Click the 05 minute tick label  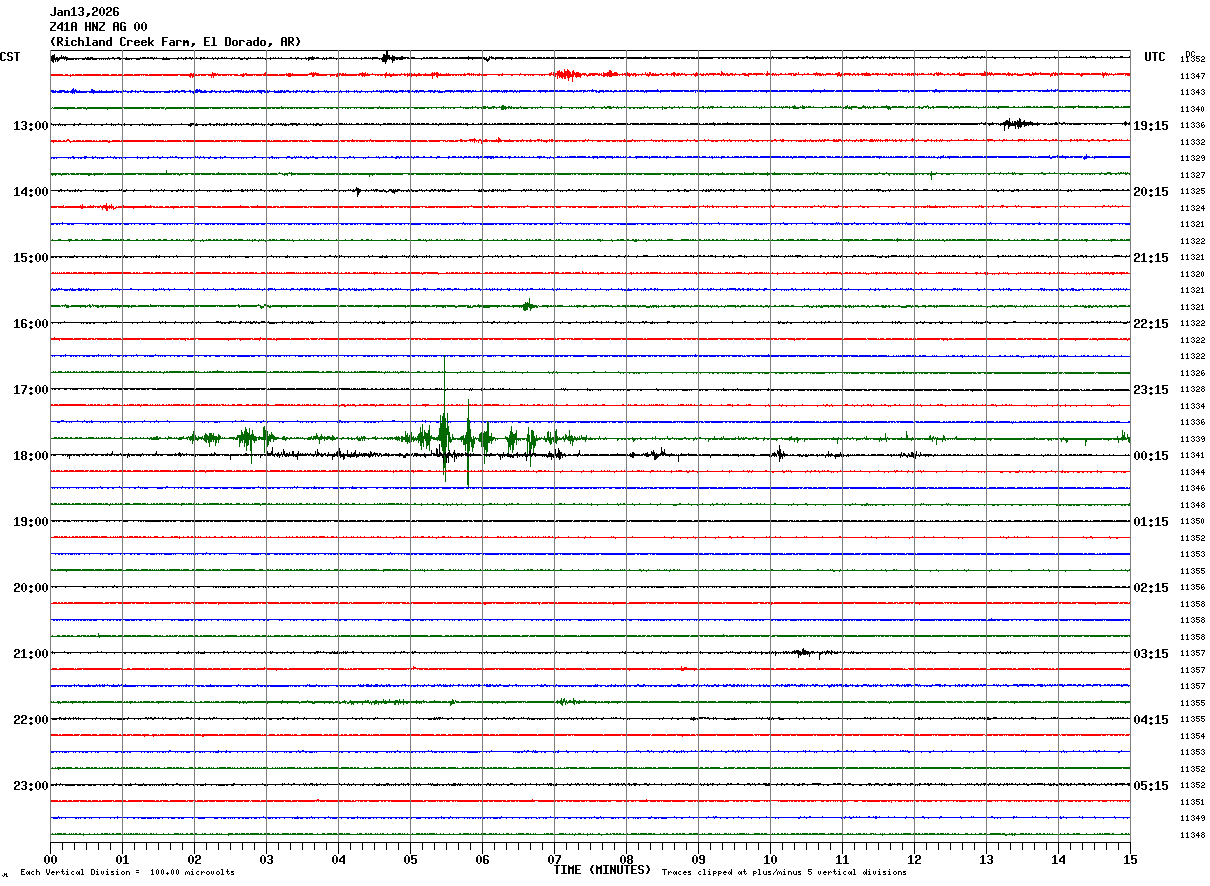(x=410, y=859)
